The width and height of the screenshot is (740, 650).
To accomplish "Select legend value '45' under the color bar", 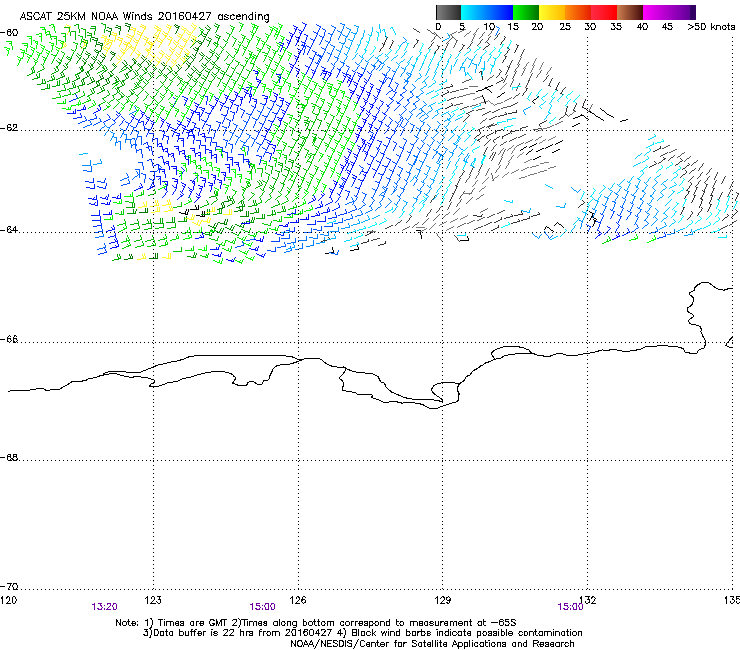I will point(667,27).
